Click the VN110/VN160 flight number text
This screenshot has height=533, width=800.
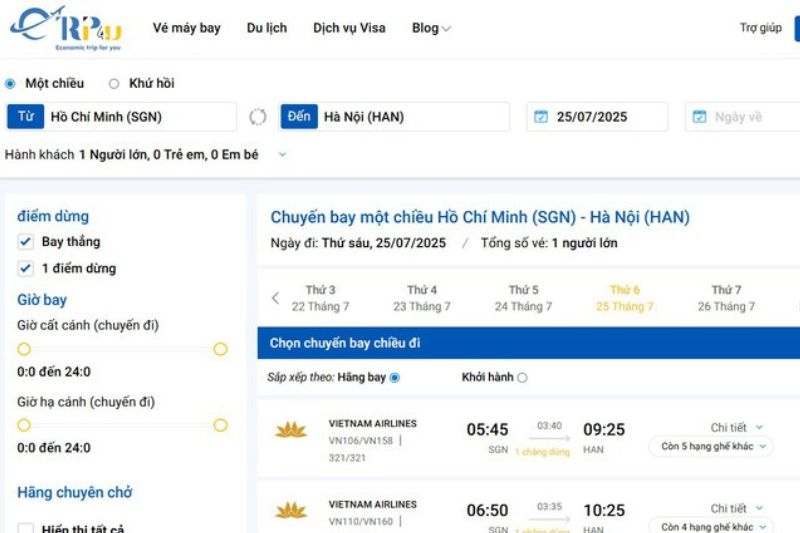[x=361, y=521]
